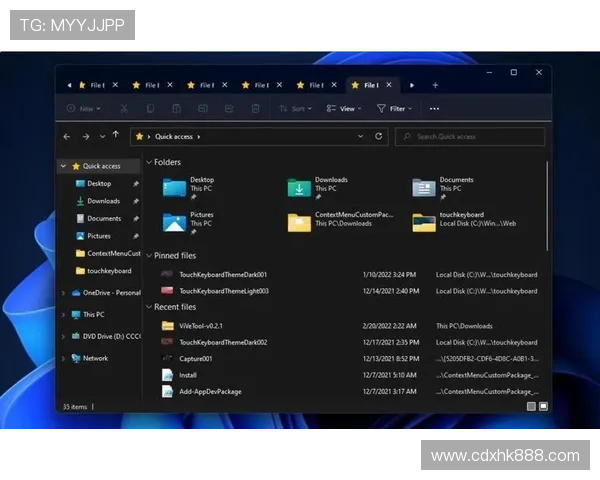Click the Quick access breadcrumb
The height and width of the screenshot is (480, 600).
point(174,137)
